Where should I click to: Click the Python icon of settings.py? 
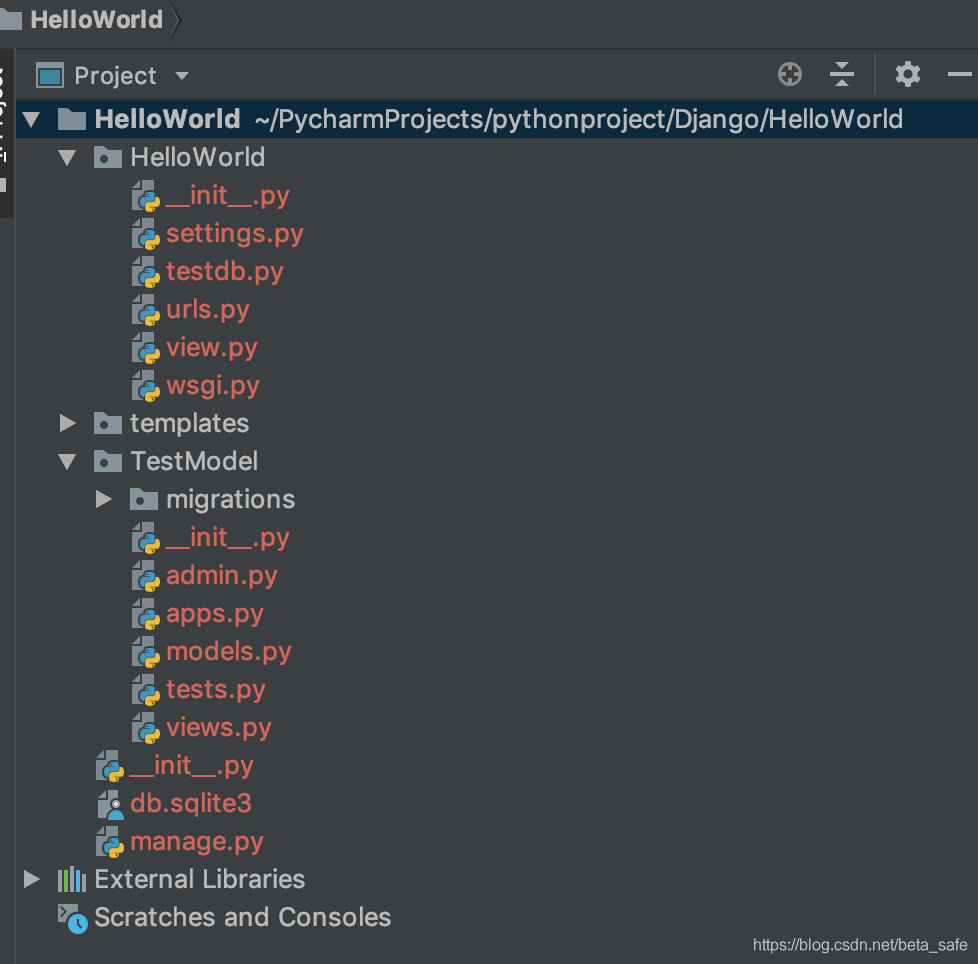146,234
